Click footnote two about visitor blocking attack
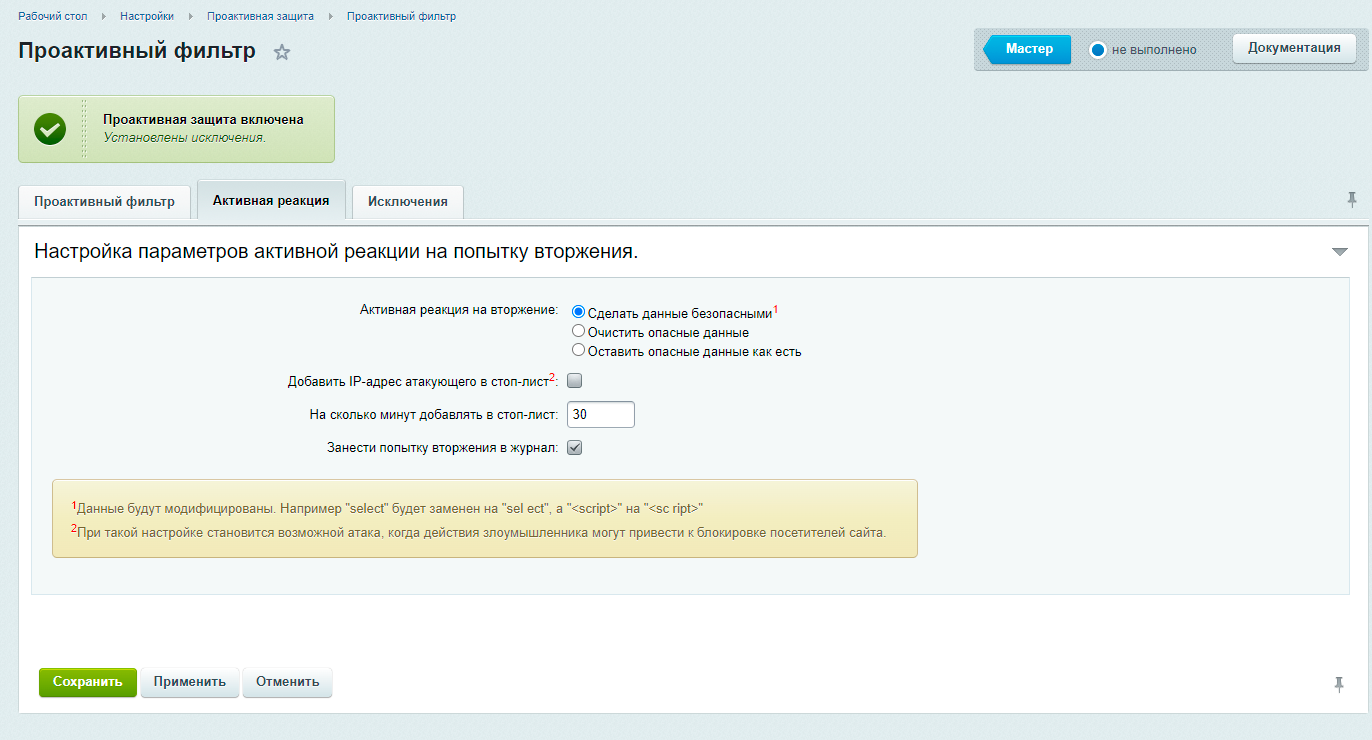The width and height of the screenshot is (1372, 740). point(478,531)
